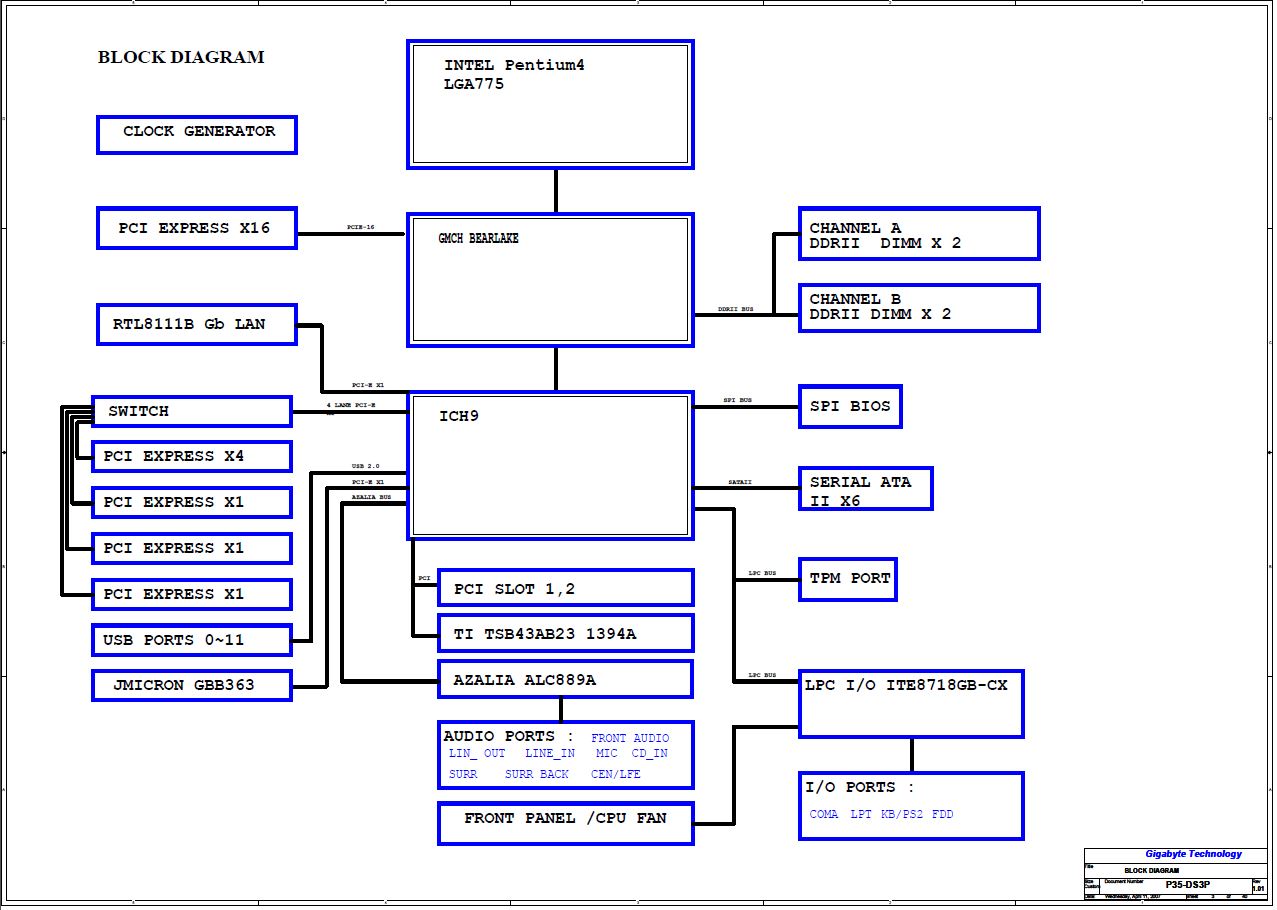Click the DDRII BUS label
The height and width of the screenshot is (910, 1277).
click(x=736, y=309)
